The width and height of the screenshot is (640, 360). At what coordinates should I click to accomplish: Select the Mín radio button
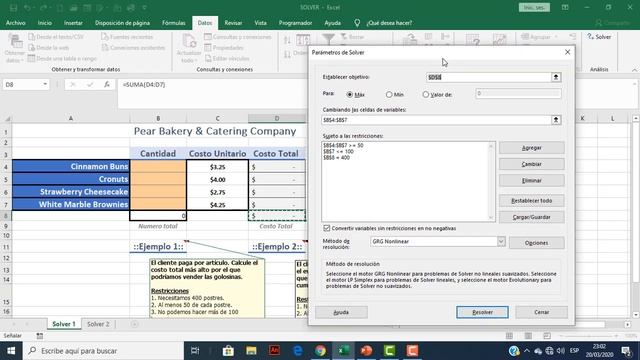point(389,94)
